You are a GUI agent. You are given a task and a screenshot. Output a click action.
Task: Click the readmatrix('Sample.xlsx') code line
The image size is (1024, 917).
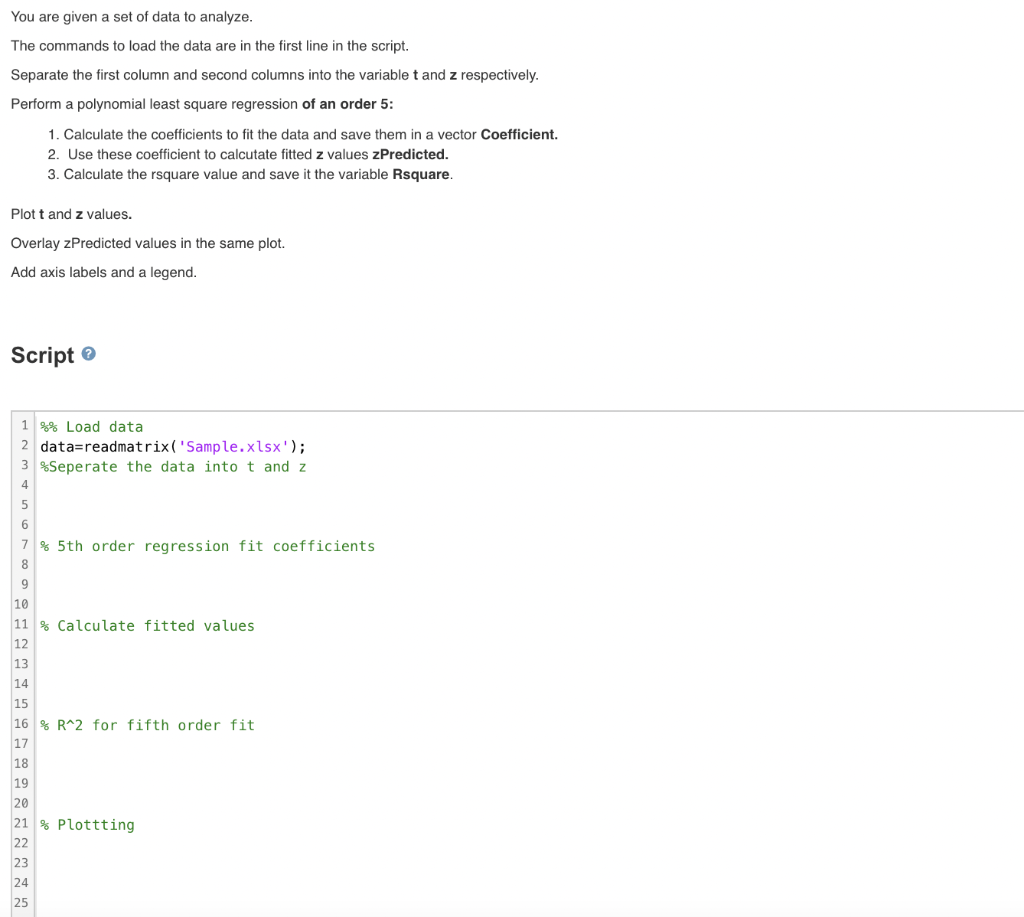[173, 447]
